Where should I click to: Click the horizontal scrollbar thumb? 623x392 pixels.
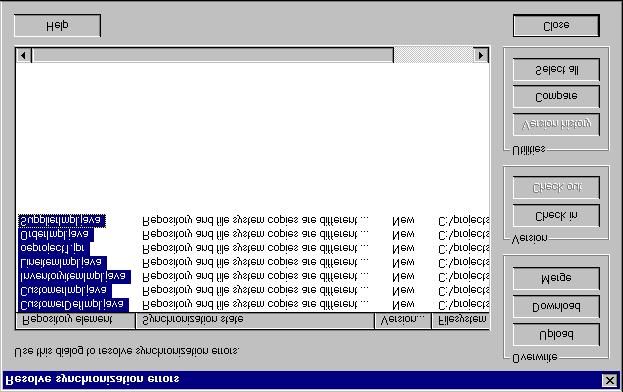click(x=213, y=55)
